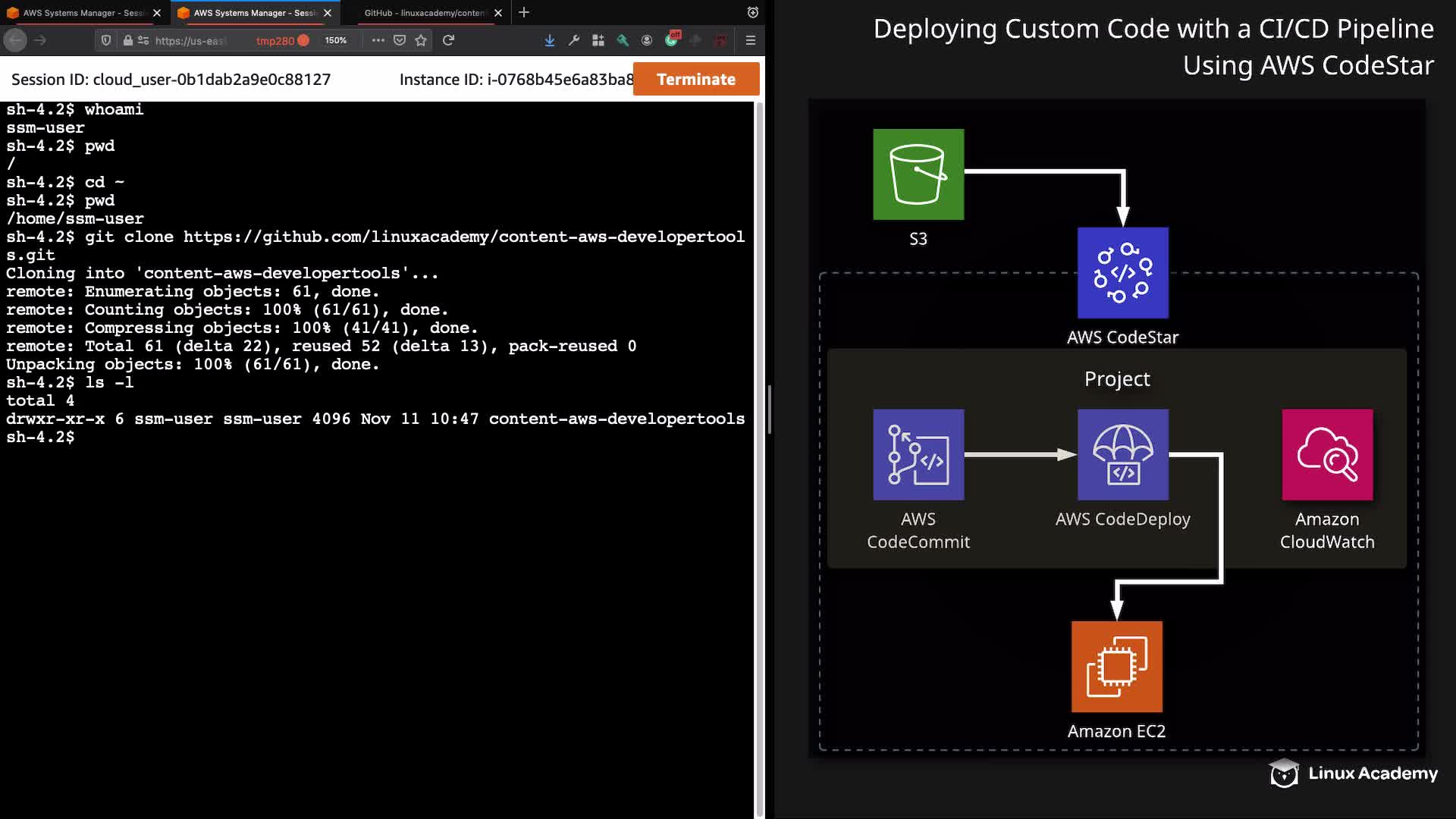The width and height of the screenshot is (1456, 819).
Task: Click the terminal vertical scrollbar
Action: click(x=759, y=455)
